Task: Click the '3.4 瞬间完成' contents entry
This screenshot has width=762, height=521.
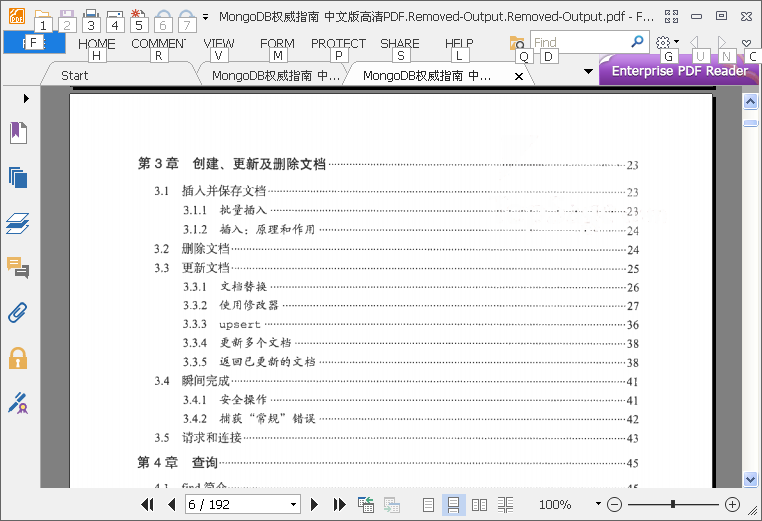Action: pos(191,381)
